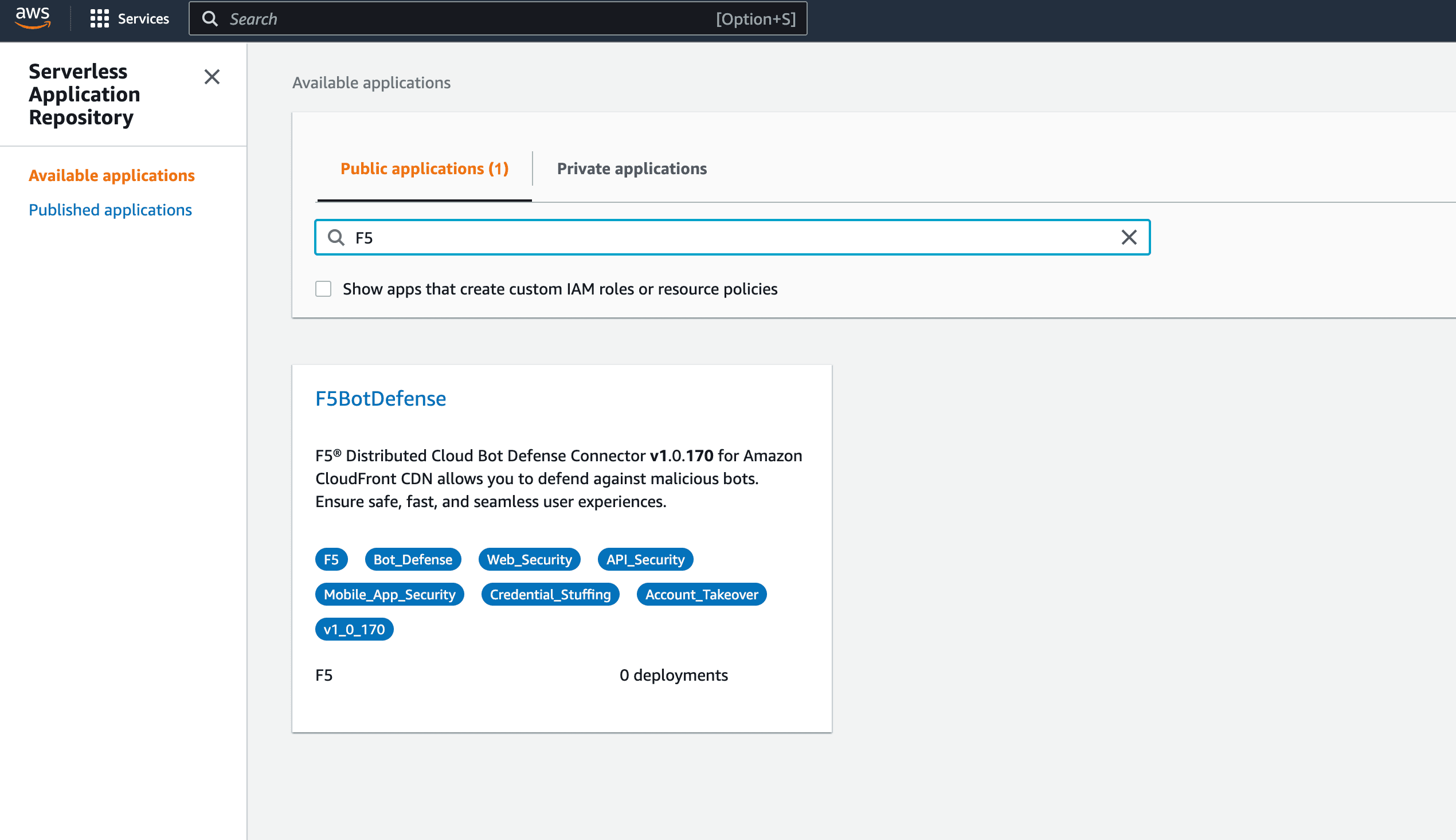Open the F5BotDefense application
Viewport: 1456px width, 840px height.
pos(380,398)
